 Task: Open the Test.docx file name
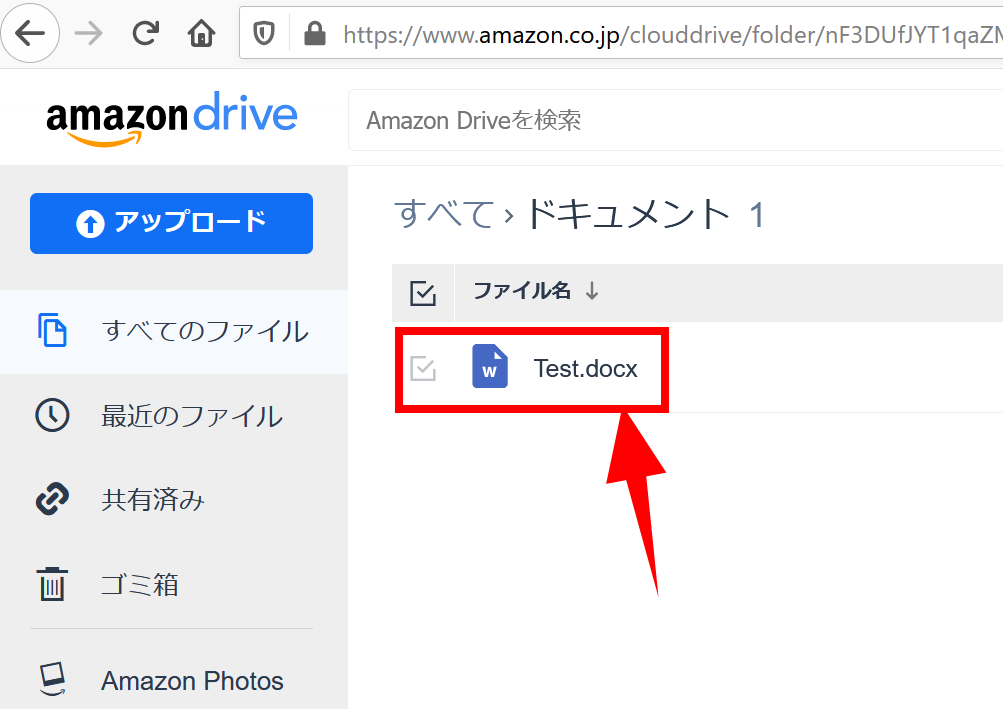pos(585,369)
